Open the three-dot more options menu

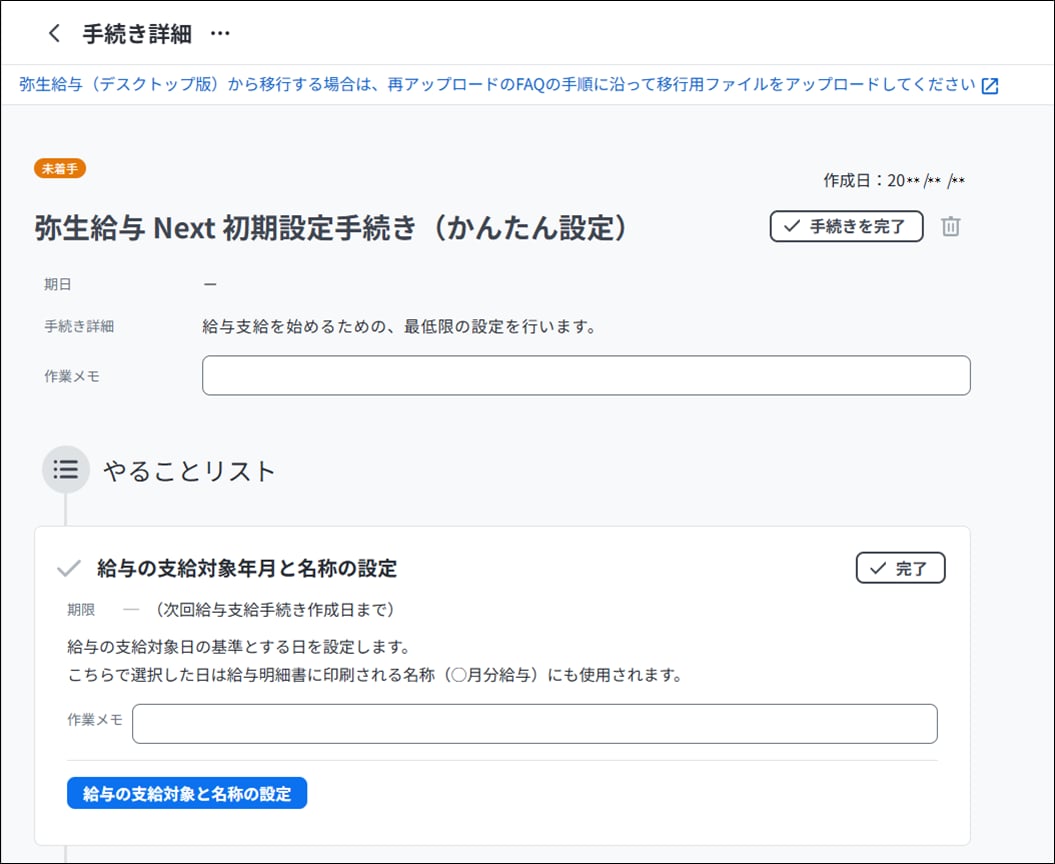pos(220,33)
